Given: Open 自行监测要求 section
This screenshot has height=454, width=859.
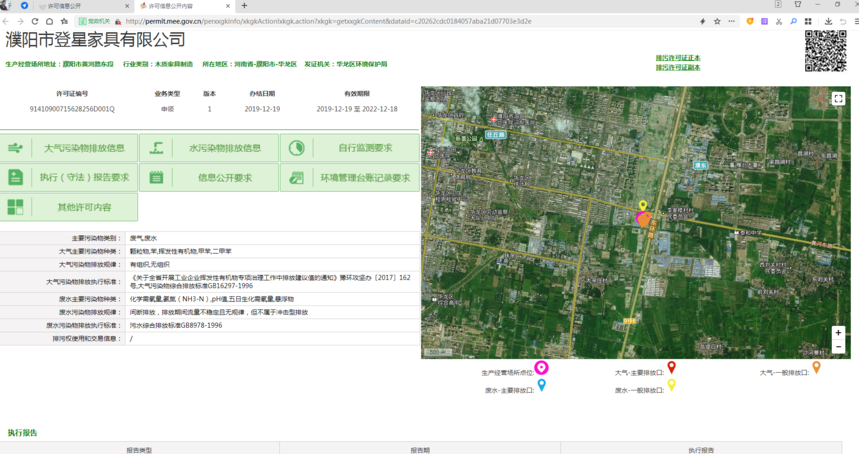Looking at the screenshot, I should click(x=350, y=148).
